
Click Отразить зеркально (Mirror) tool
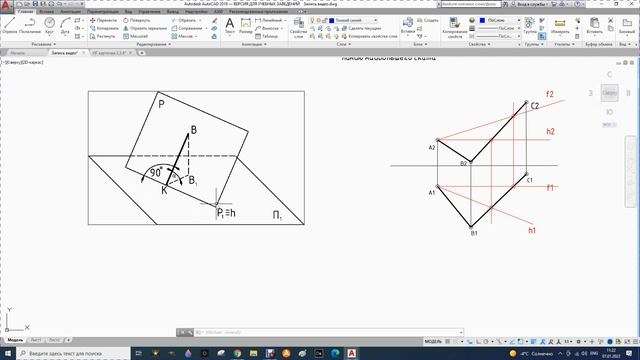point(145,28)
